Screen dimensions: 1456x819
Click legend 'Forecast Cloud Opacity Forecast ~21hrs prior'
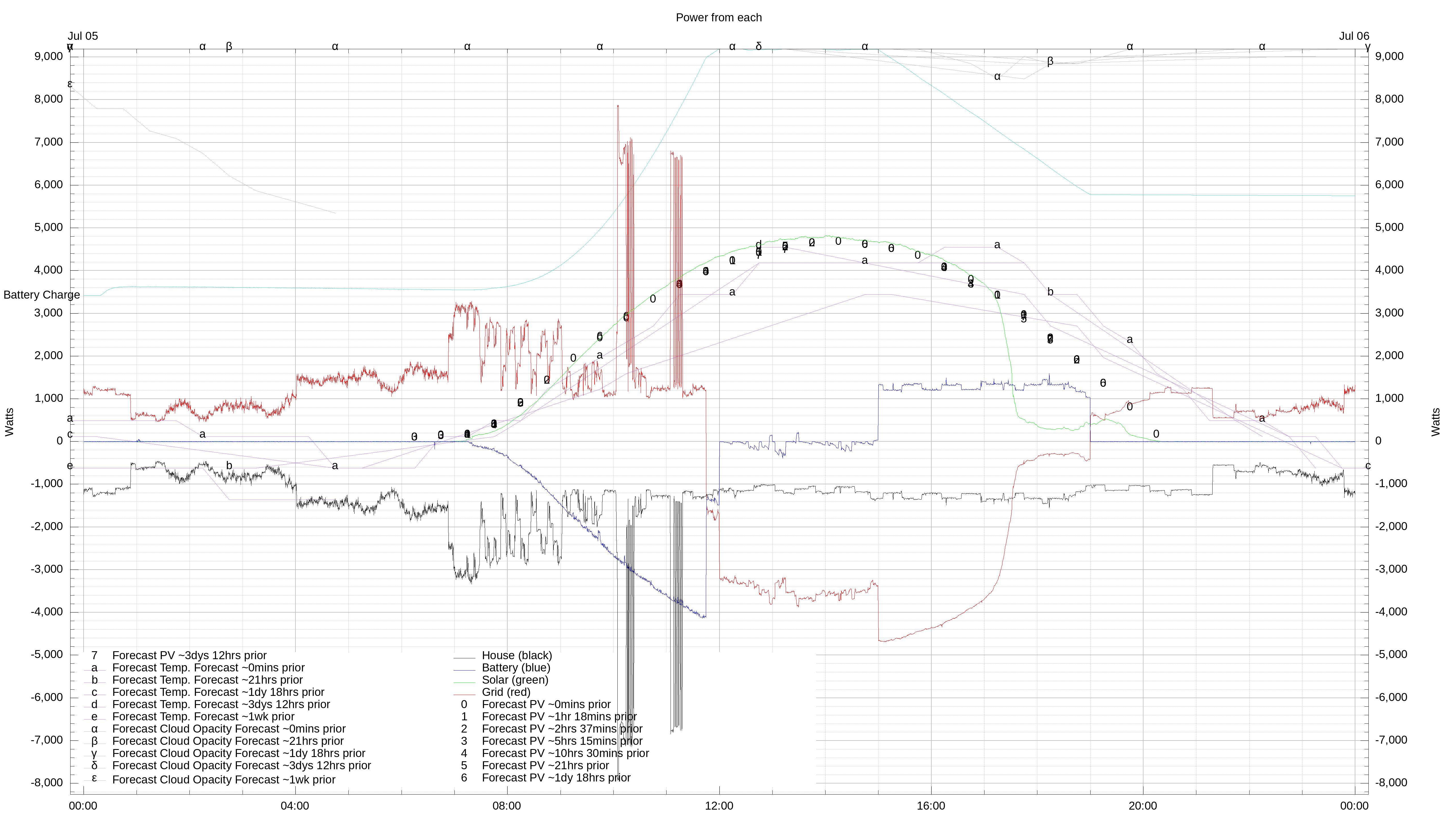pyautogui.click(x=228, y=742)
